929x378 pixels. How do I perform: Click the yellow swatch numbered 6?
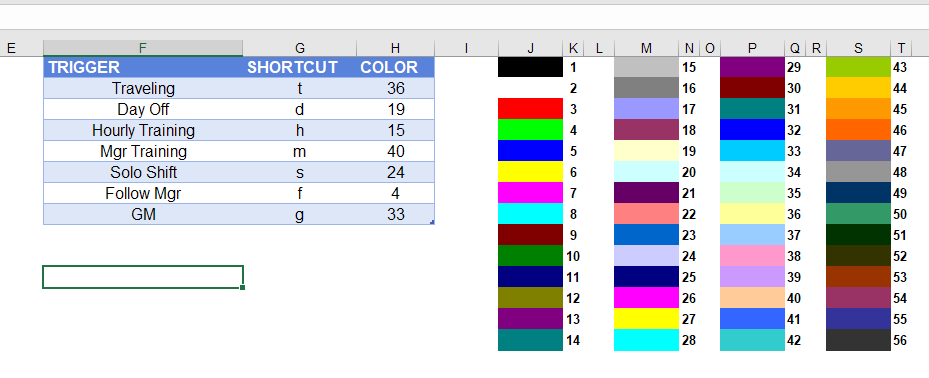[530, 172]
